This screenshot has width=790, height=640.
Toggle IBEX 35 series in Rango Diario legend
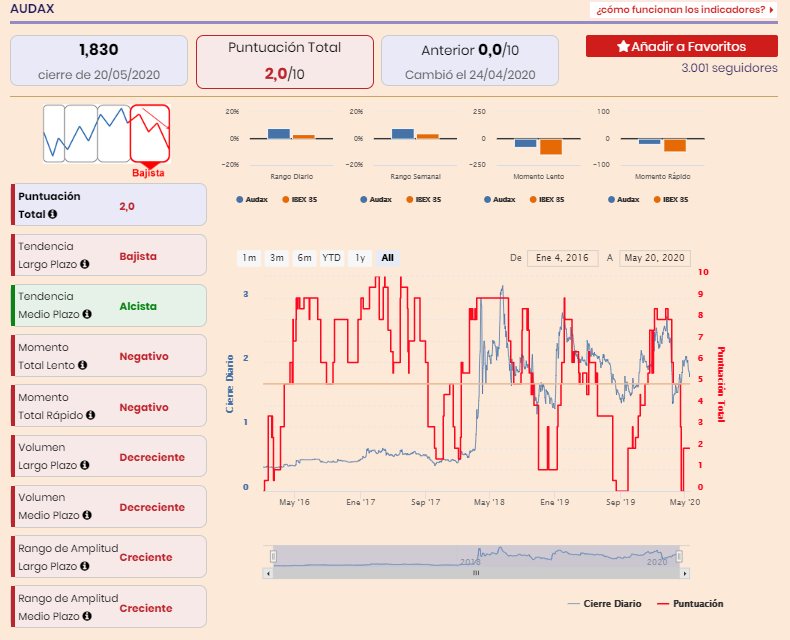tap(299, 200)
